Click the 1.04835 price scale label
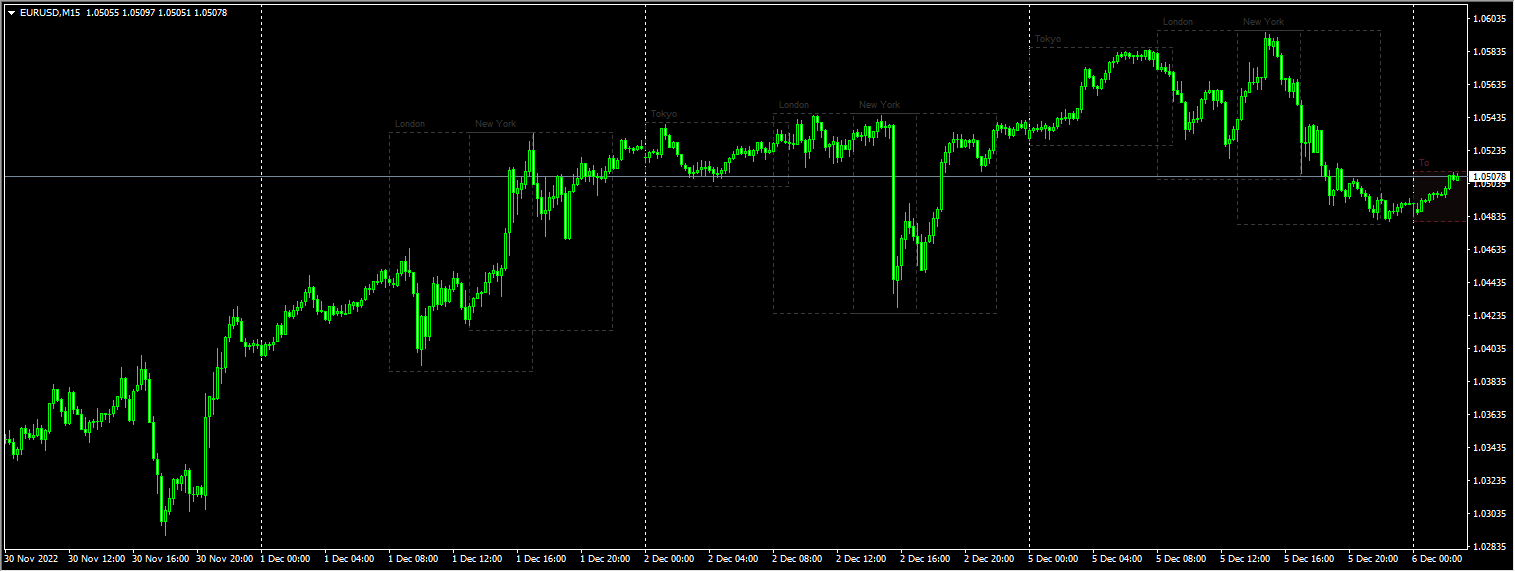The height and width of the screenshot is (572, 1515). click(1490, 217)
